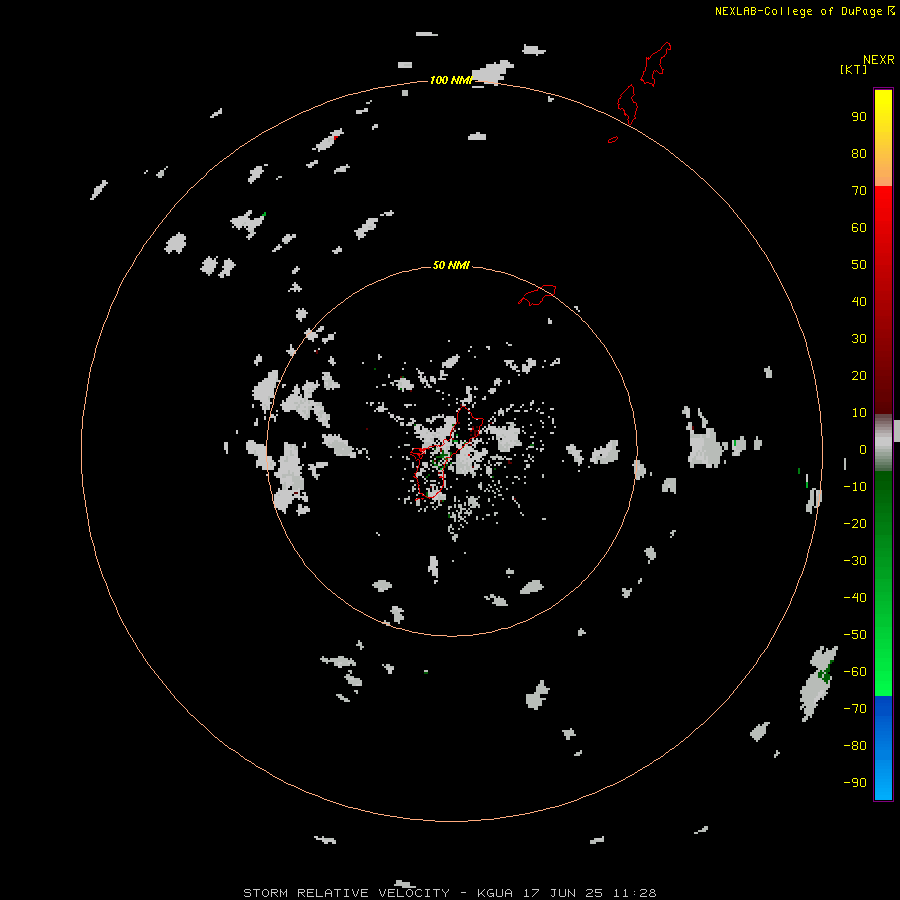Select the -20 value on the velocity scale
This screenshot has height=900, width=900.
click(x=855, y=524)
